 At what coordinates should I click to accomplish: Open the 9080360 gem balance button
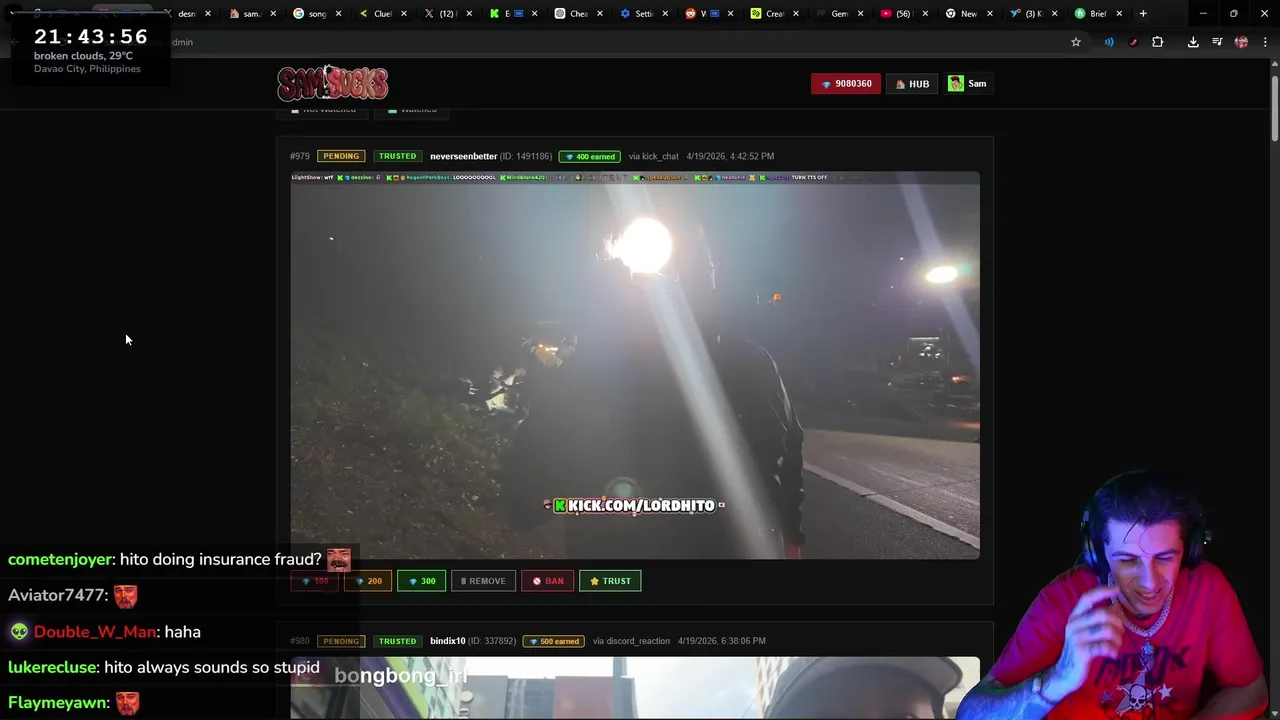(x=846, y=84)
